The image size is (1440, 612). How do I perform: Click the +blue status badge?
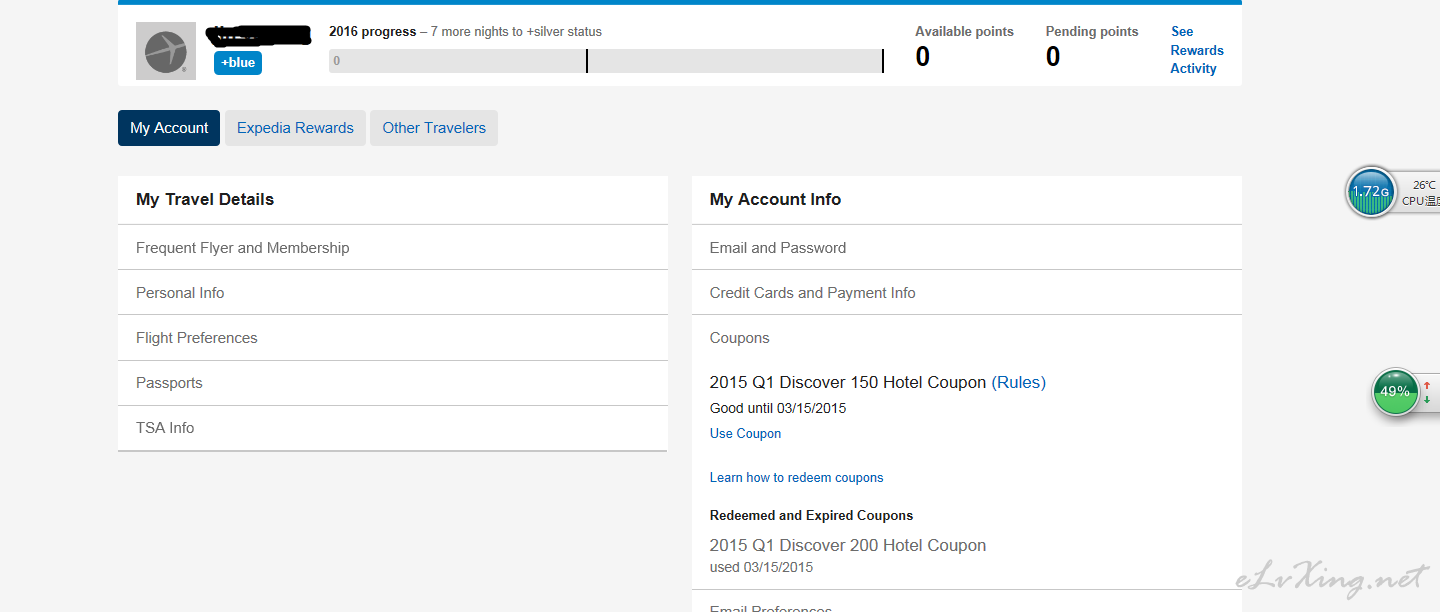[x=238, y=63]
